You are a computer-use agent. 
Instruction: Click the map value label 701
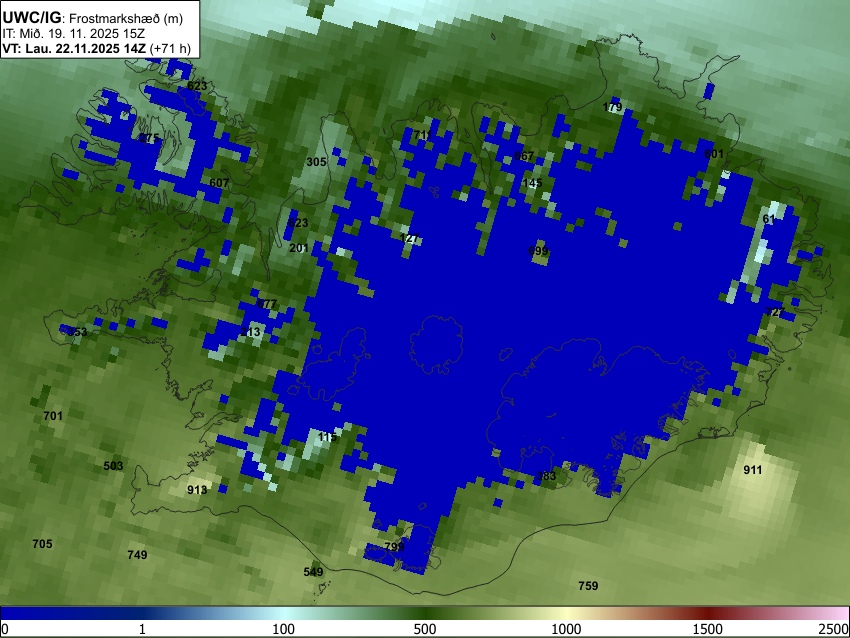pos(53,416)
